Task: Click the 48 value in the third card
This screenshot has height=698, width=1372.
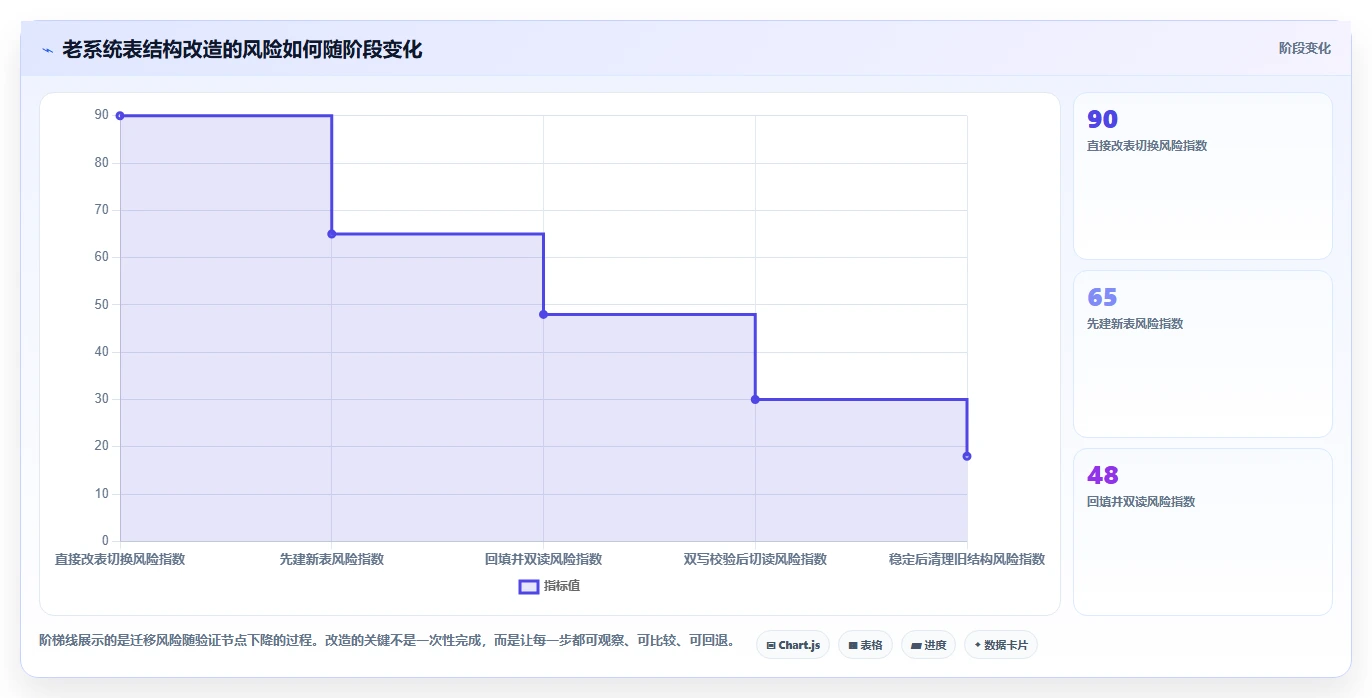Action: tap(1102, 476)
